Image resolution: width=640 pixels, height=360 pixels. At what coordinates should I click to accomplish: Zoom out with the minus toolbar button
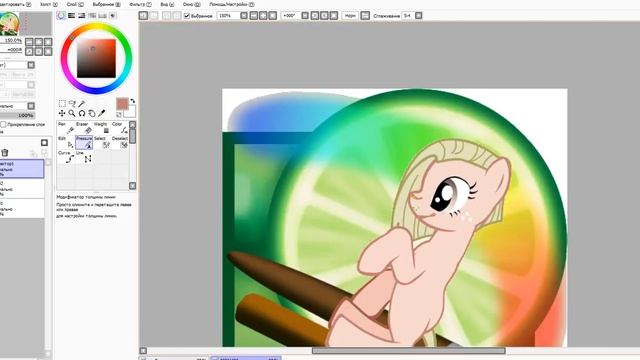coord(254,16)
